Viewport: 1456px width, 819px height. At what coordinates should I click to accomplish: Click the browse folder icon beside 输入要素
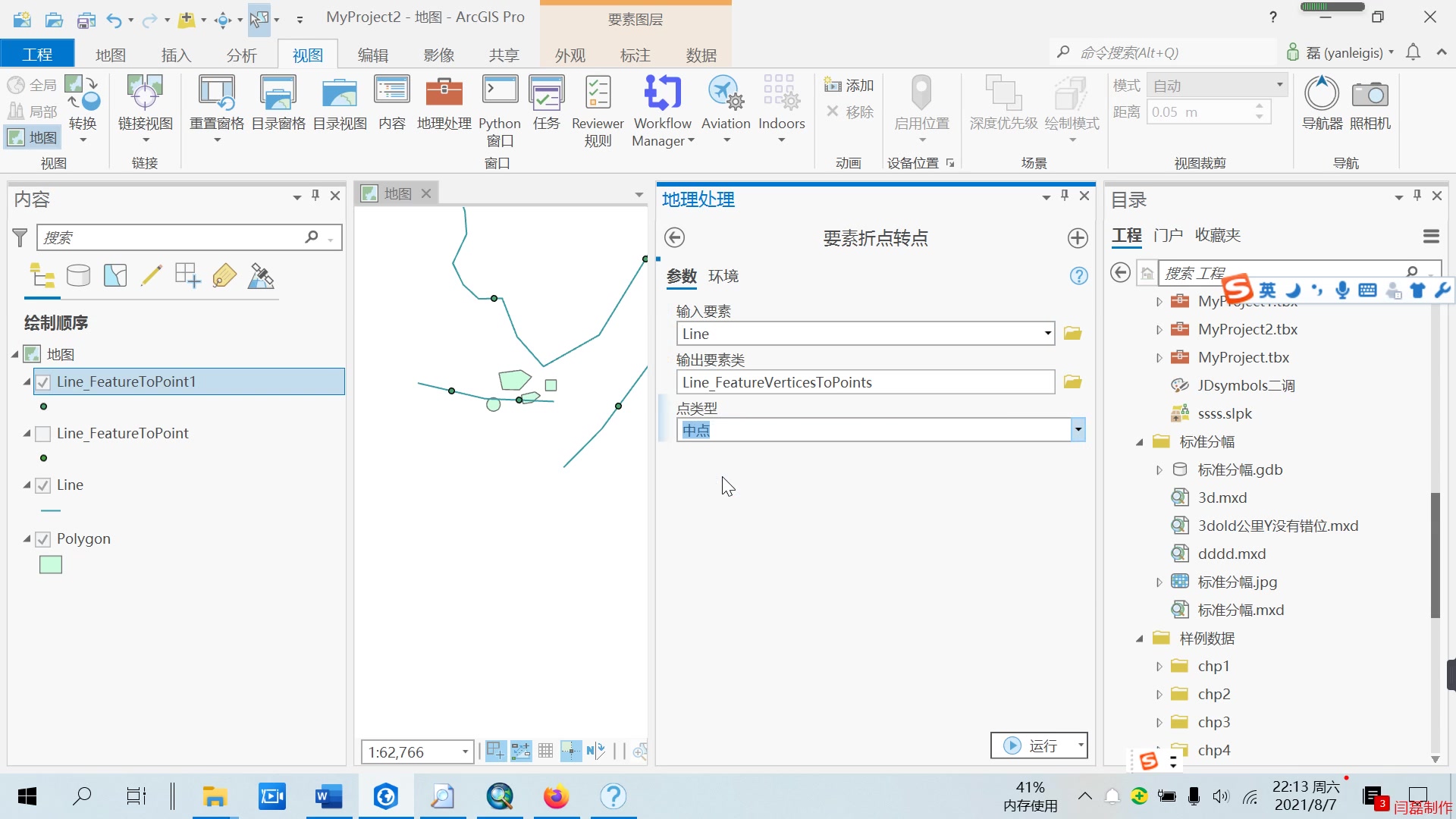coord(1072,333)
